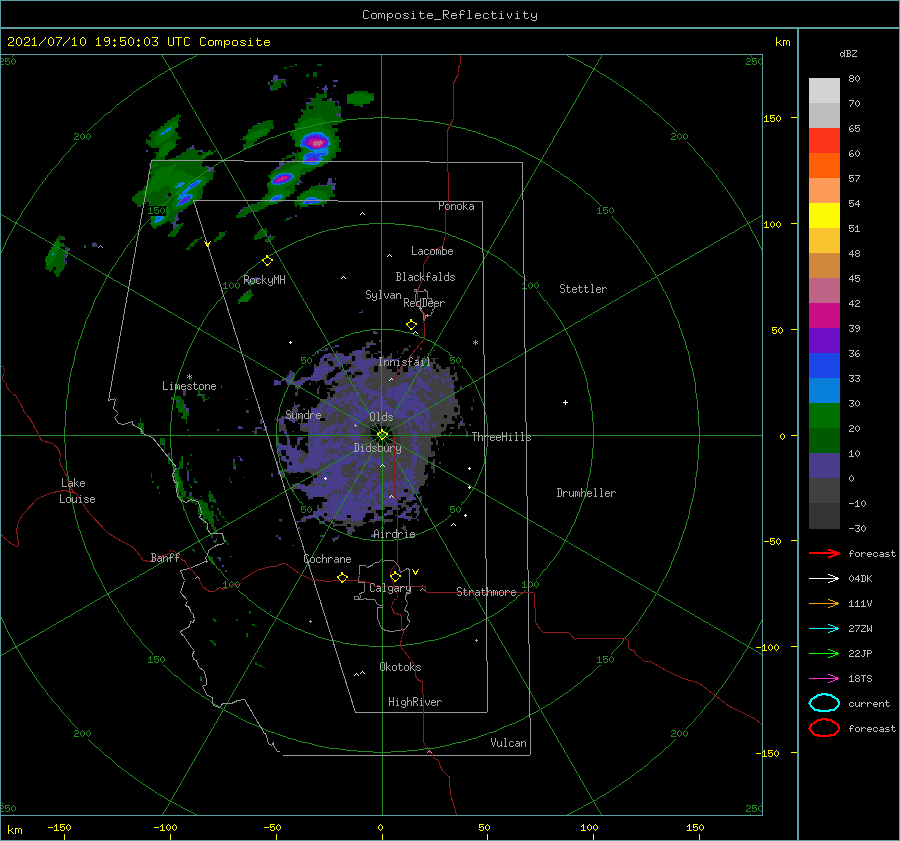
Task: Click the yellow diamond marker near Cochrane
Action: click(342, 578)
